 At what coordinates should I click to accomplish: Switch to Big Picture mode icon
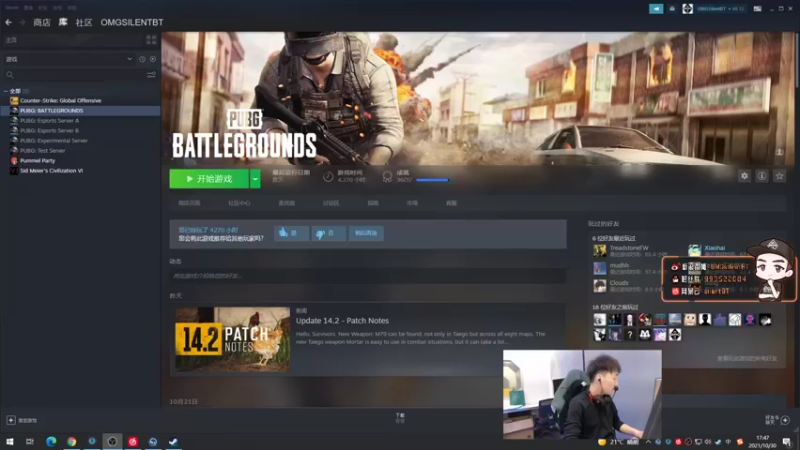(758, 9)
